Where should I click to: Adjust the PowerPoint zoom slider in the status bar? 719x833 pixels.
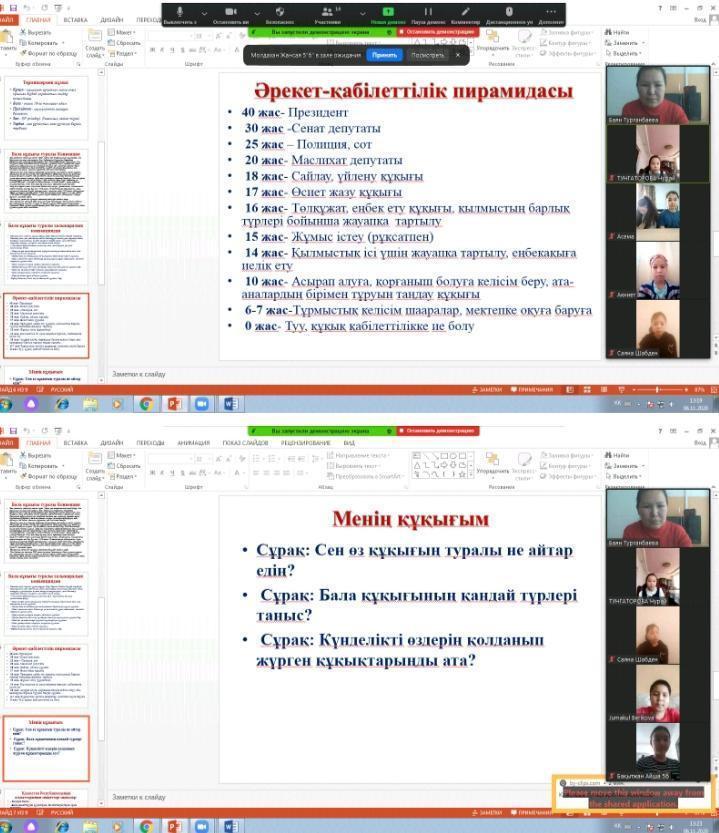click(658, 389)
